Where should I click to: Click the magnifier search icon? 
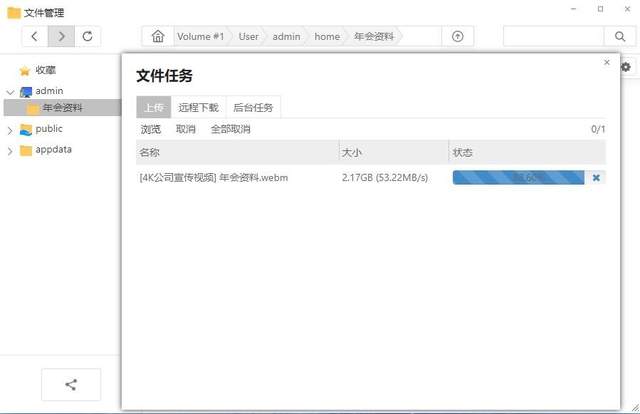pyautogui.click(x=620, y=36)
